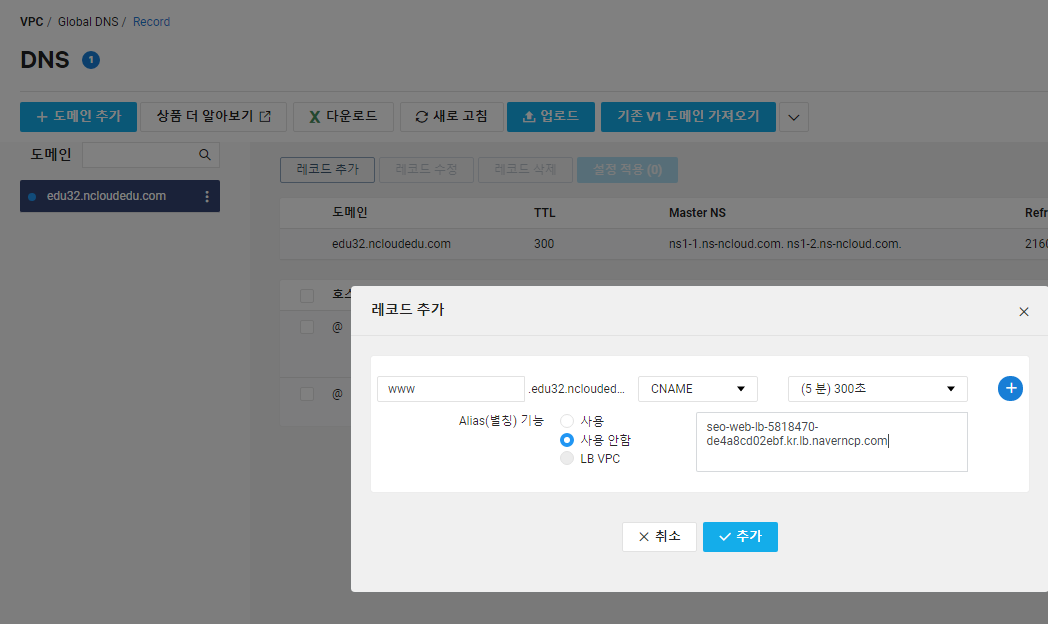
Task: Select edu32.ncloudedu.com in the domain list
Action: pyautogui.click(x=120, y=196)
